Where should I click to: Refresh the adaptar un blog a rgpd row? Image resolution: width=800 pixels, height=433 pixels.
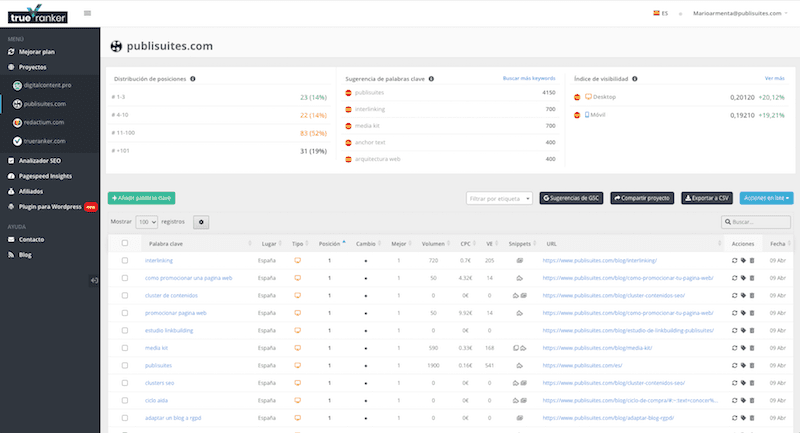(x=734, y=418)
